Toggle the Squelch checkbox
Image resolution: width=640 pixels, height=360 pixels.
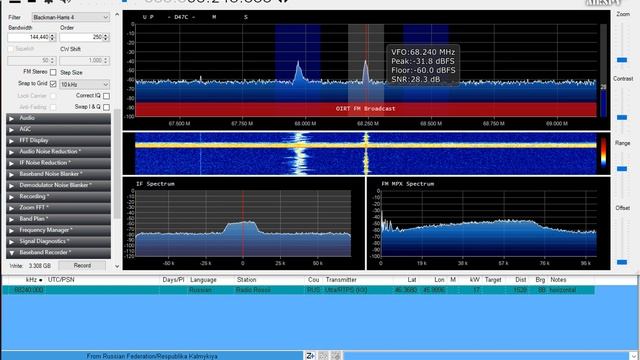(11, 49)
